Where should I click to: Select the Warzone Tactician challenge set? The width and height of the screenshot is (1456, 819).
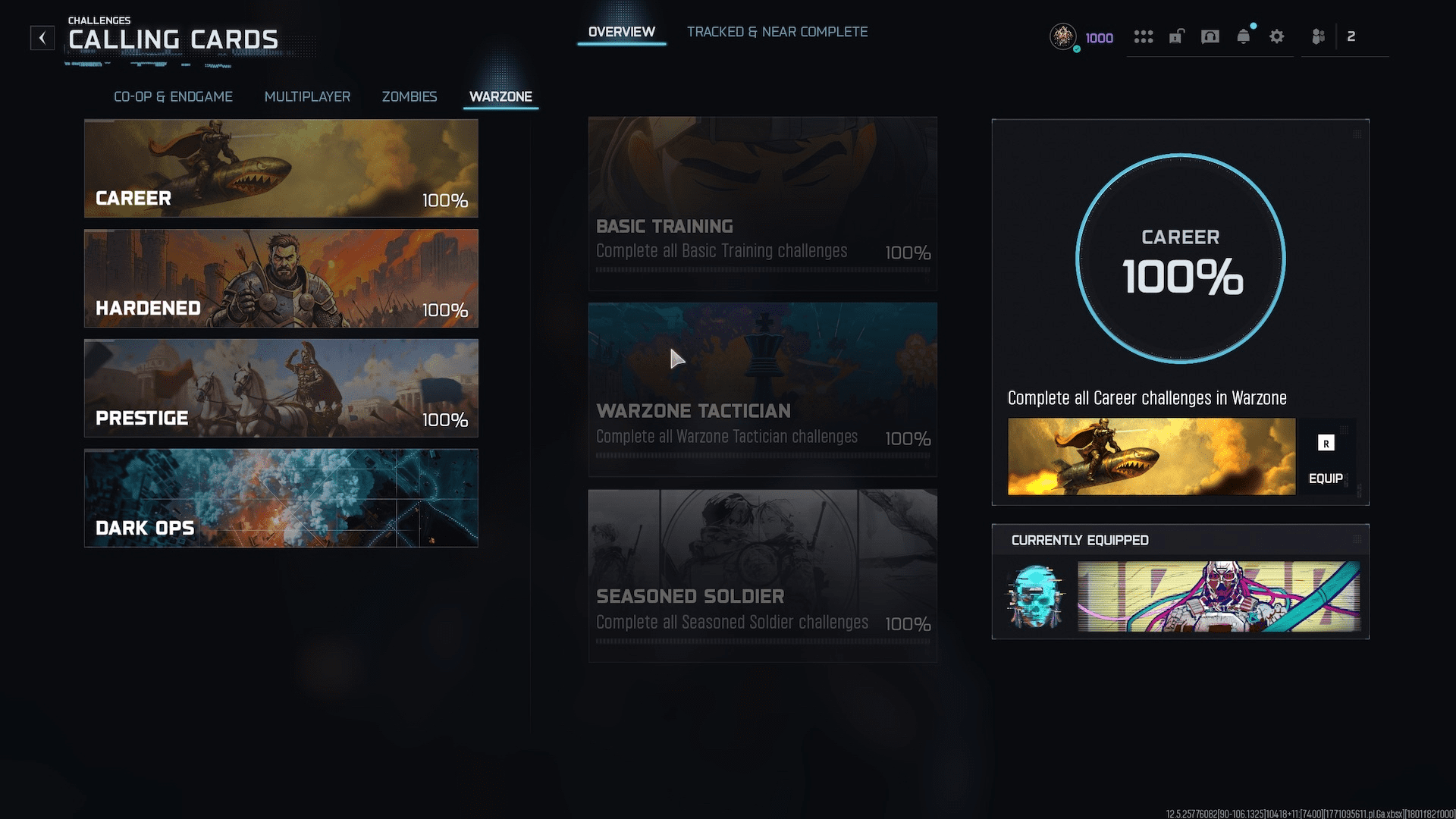point(762,389)
